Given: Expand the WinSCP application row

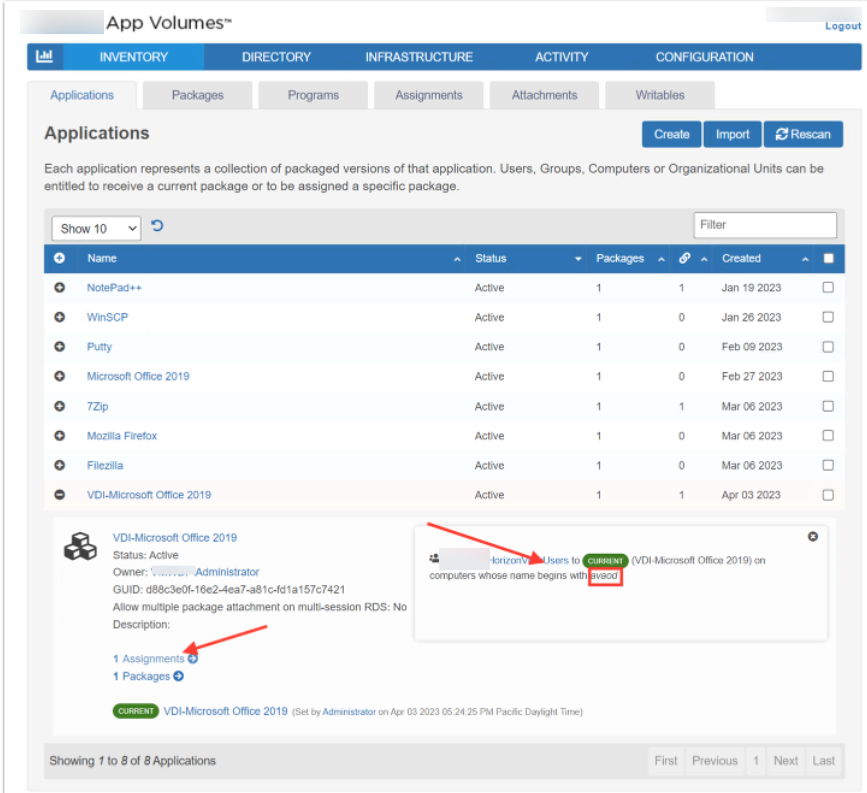Looking at the screenshot, I should (59, 317).
